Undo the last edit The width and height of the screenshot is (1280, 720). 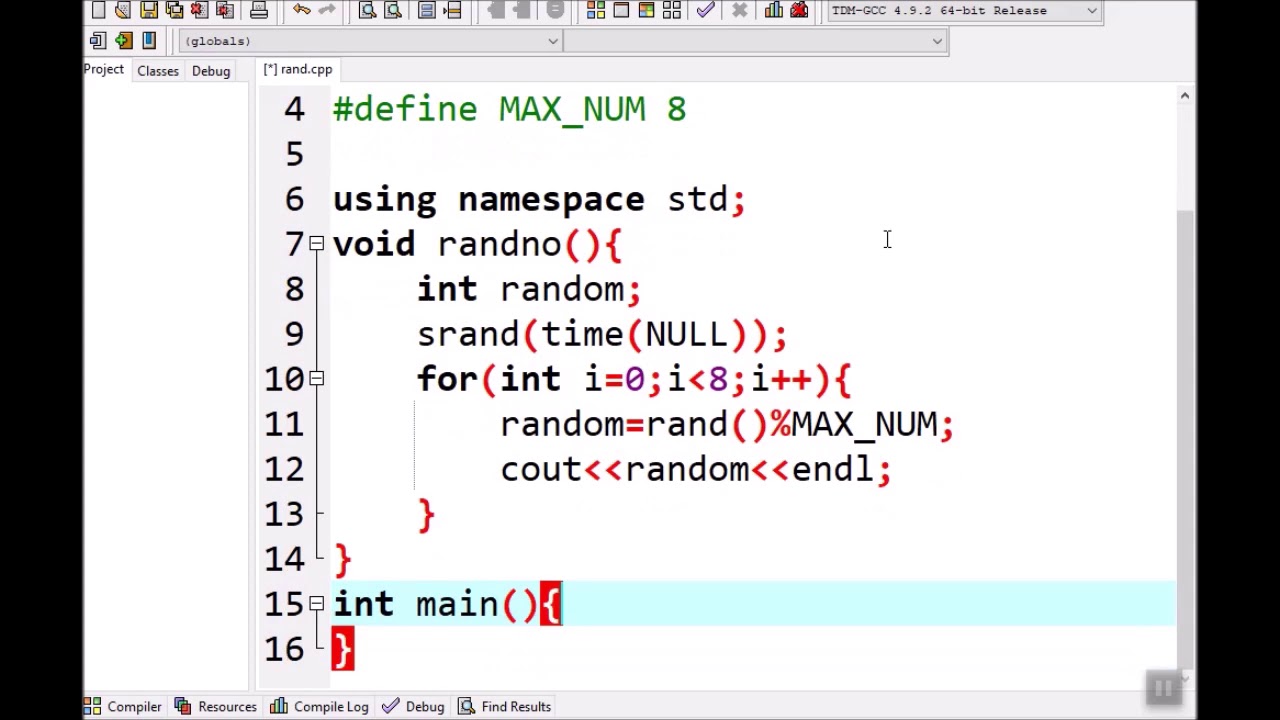pos(302,10)
